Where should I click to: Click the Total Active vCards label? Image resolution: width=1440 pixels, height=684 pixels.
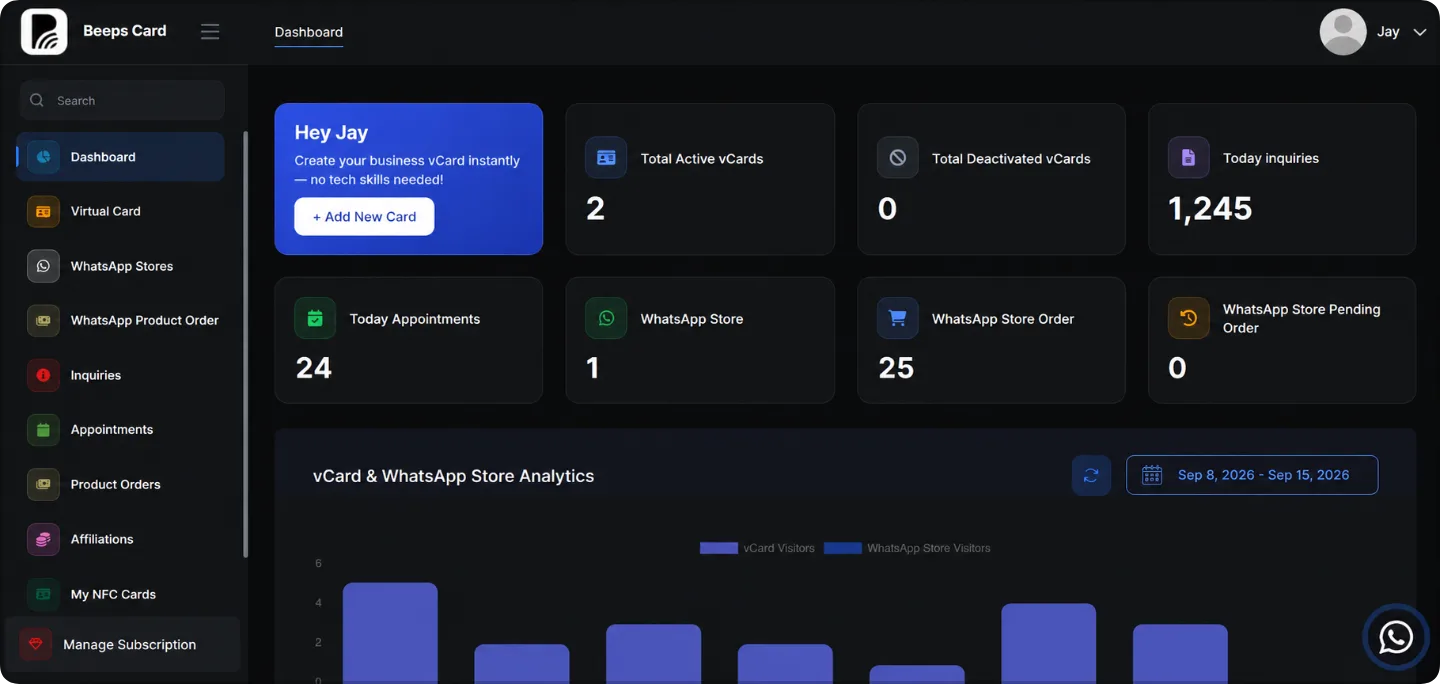click(702, 158)
